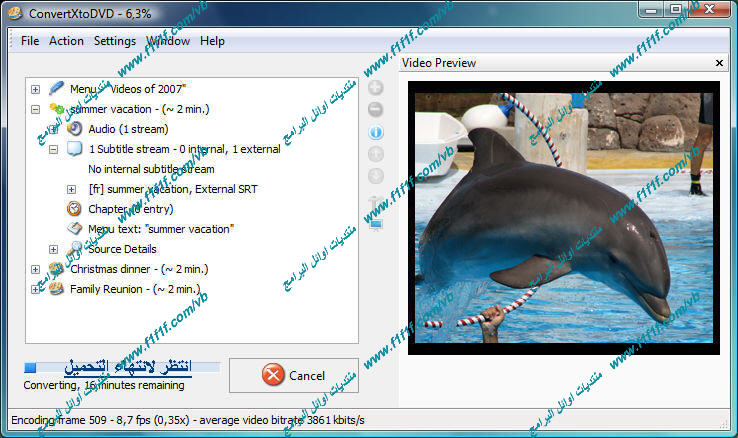Expand the [fr] summer vacation External SRT node

tap(72, 189)
